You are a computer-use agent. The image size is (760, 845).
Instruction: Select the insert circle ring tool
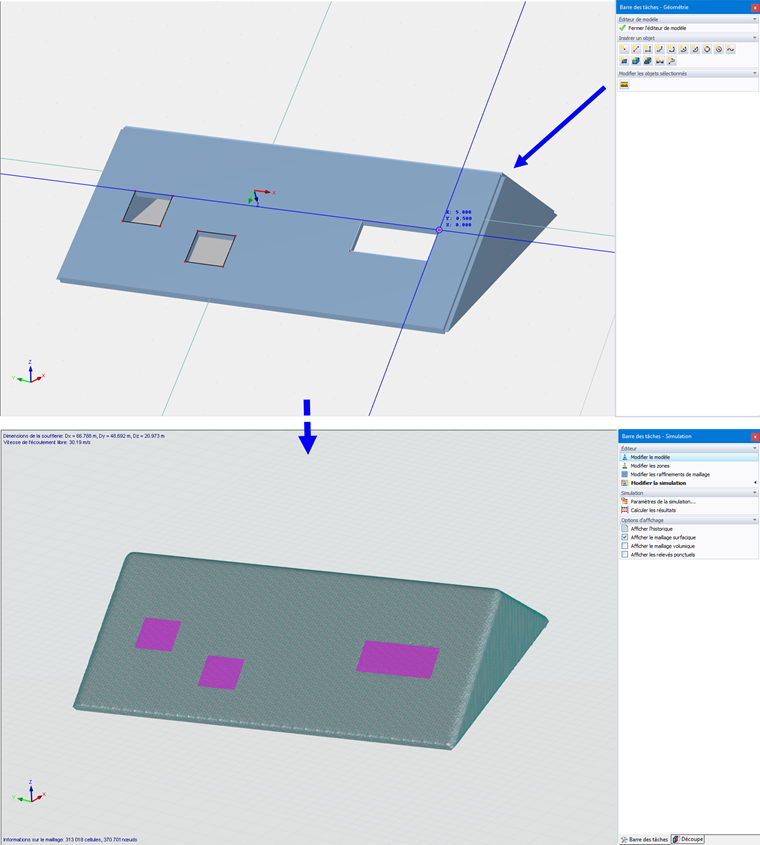pos(707,49)
